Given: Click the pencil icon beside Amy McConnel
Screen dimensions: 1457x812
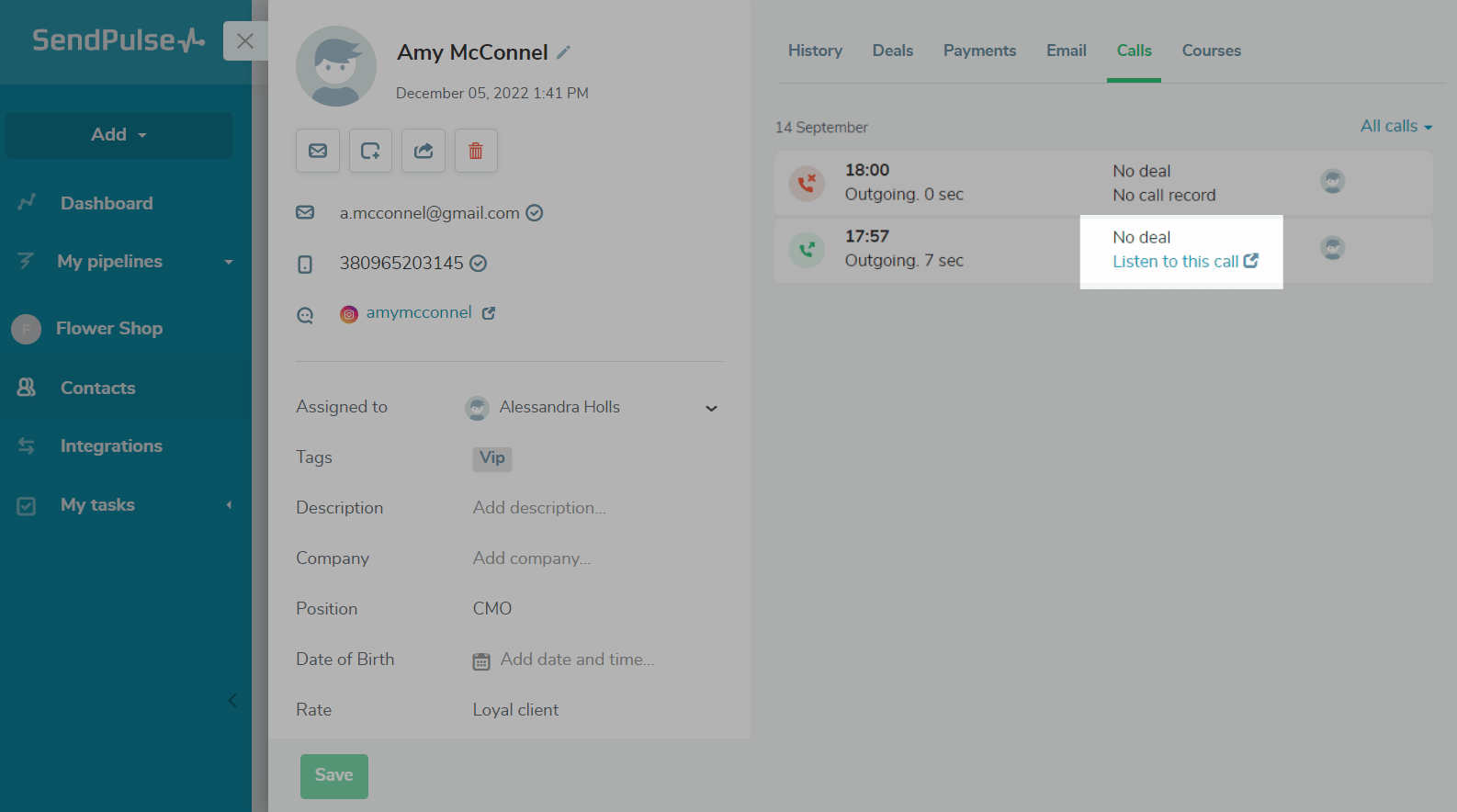Looking at the screenshot, I should click(x=564, y=52).
